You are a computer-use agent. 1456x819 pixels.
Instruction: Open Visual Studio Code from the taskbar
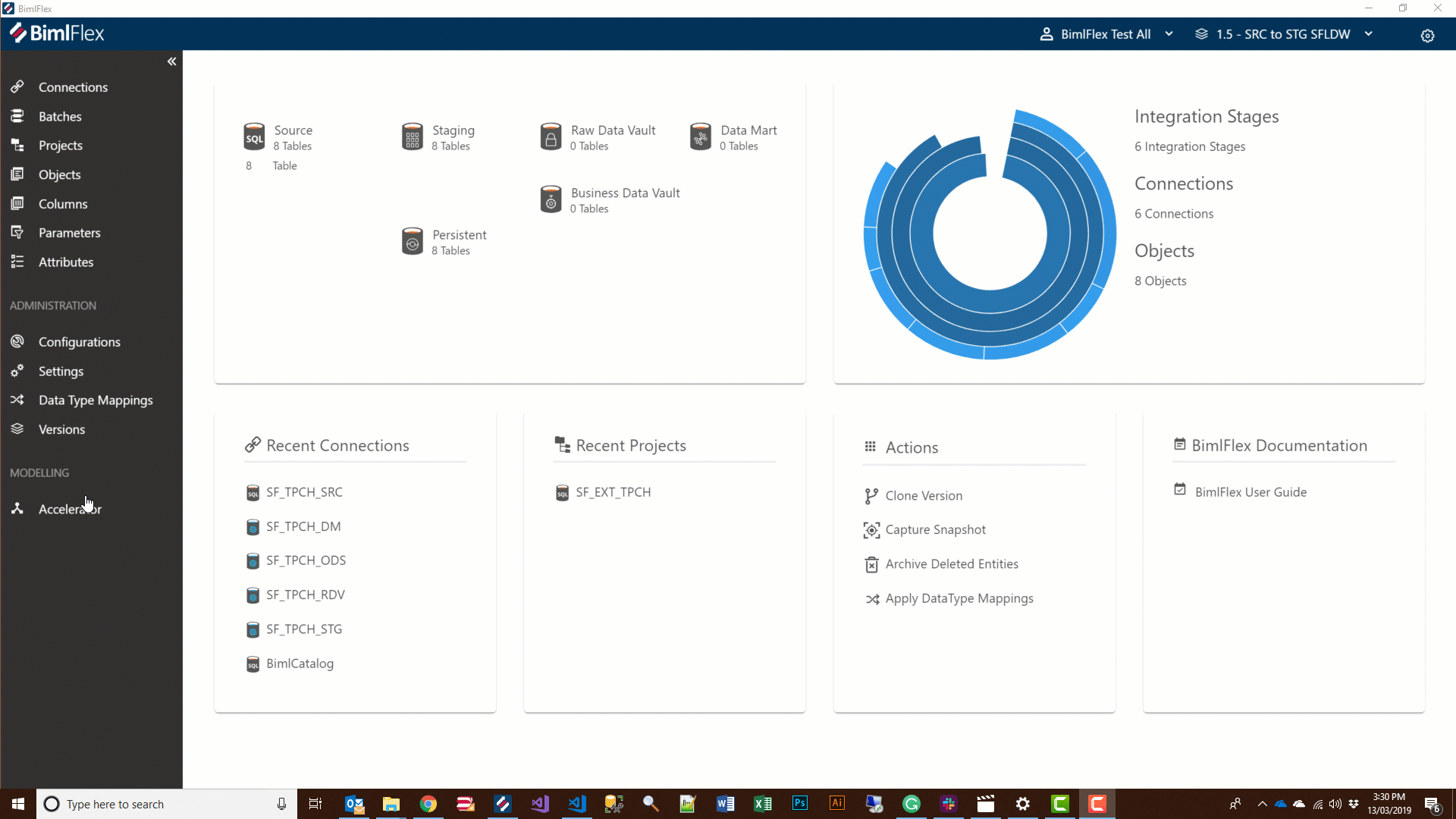(577, 804)
